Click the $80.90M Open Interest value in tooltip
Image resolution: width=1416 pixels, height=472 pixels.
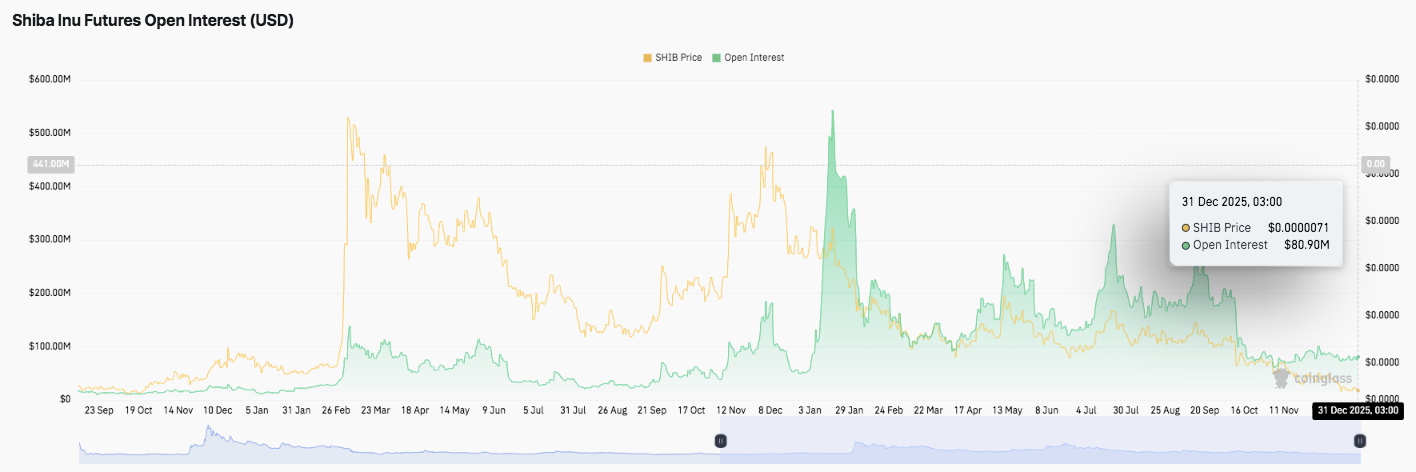click(1307, 245)
